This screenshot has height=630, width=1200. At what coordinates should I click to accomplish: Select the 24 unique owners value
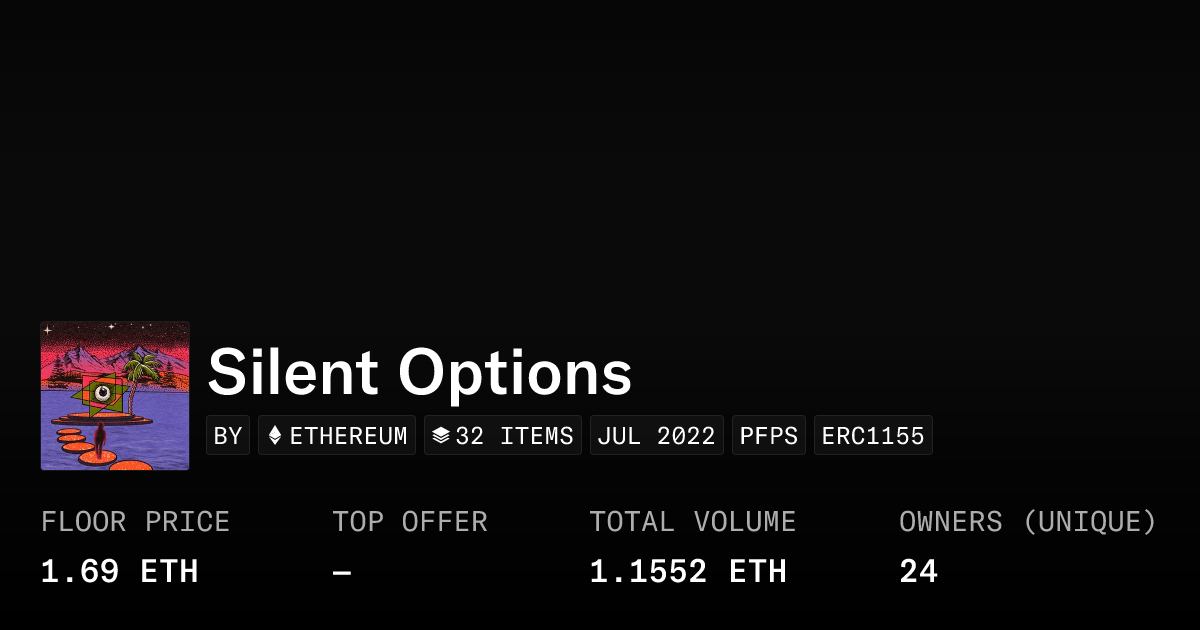[918, 572]
